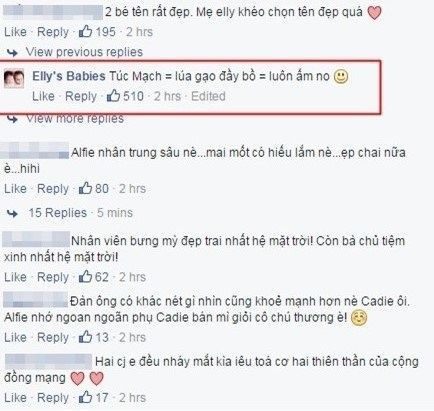Reply to the Hai cj e đều nháy mắt comment
This screenshot has height=411, width=434.
[x=53, y=397]
